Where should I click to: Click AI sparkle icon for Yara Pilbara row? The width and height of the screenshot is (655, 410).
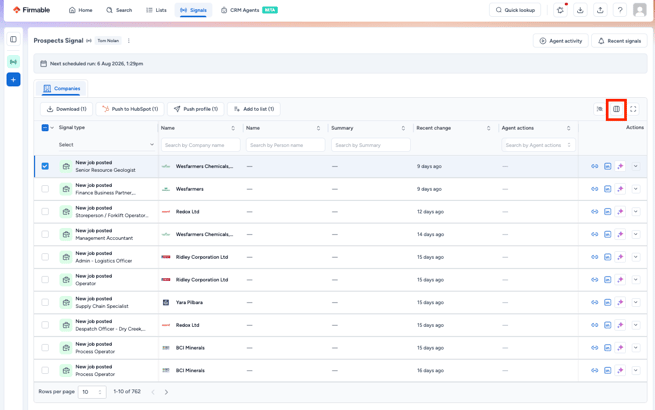[x=620, y=302]
